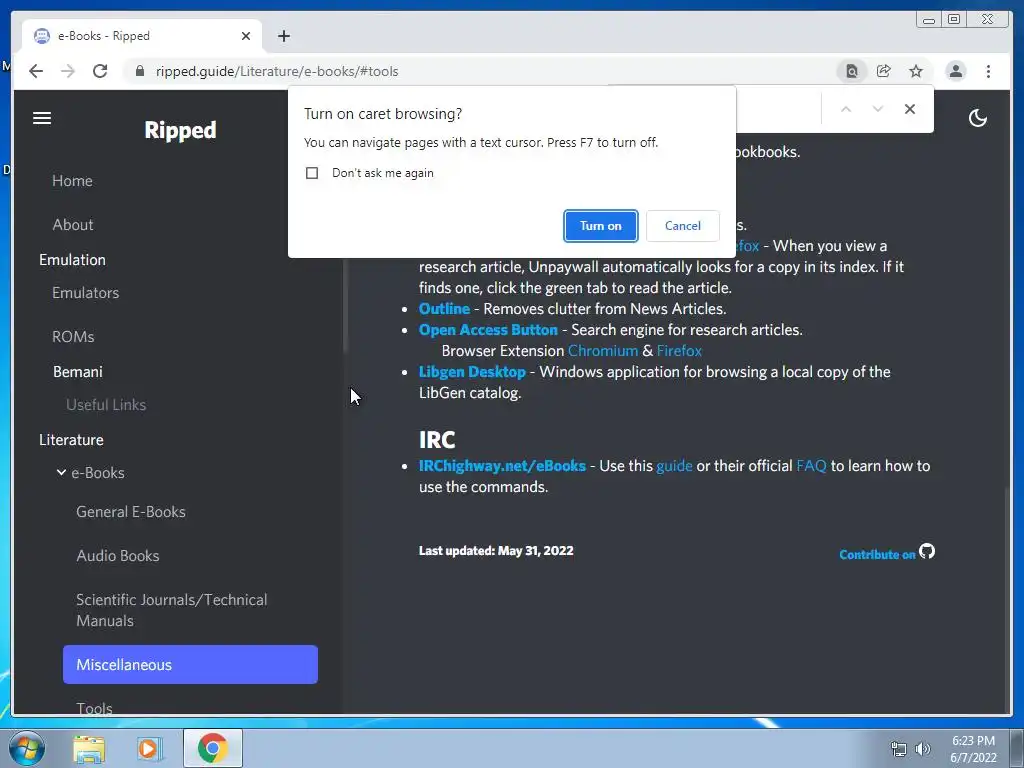Select the e-Books - Ripped tab
1024x768 pixels.
click(x=142, y=36)
